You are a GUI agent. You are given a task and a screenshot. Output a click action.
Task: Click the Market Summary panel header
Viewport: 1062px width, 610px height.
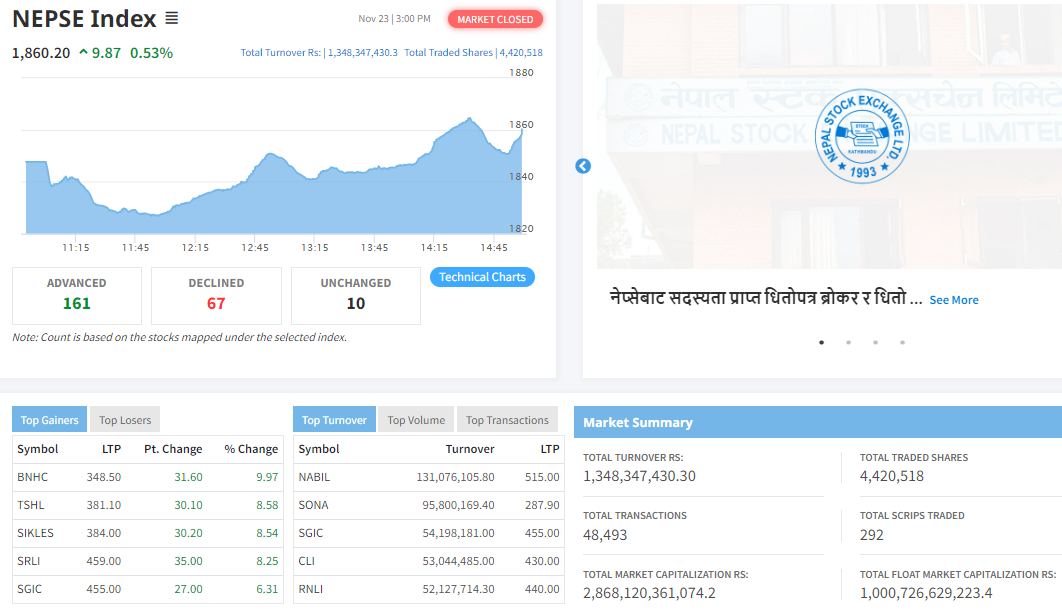click(817, 422)
